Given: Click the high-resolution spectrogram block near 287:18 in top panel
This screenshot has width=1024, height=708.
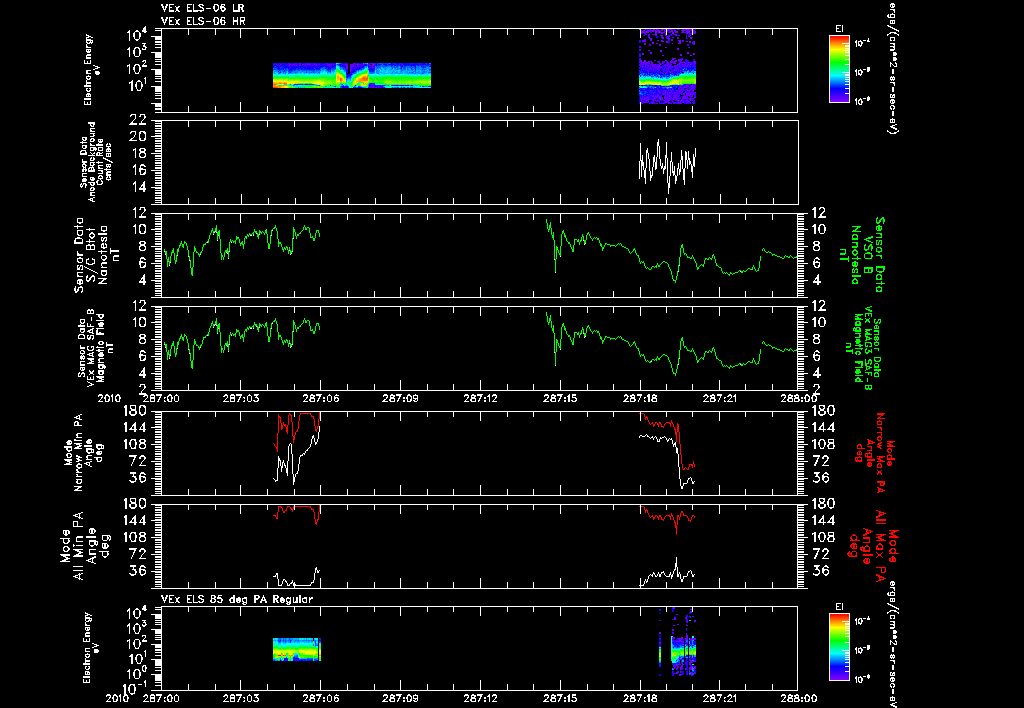Looking at the screenshot, I should (x=667, y=66).
